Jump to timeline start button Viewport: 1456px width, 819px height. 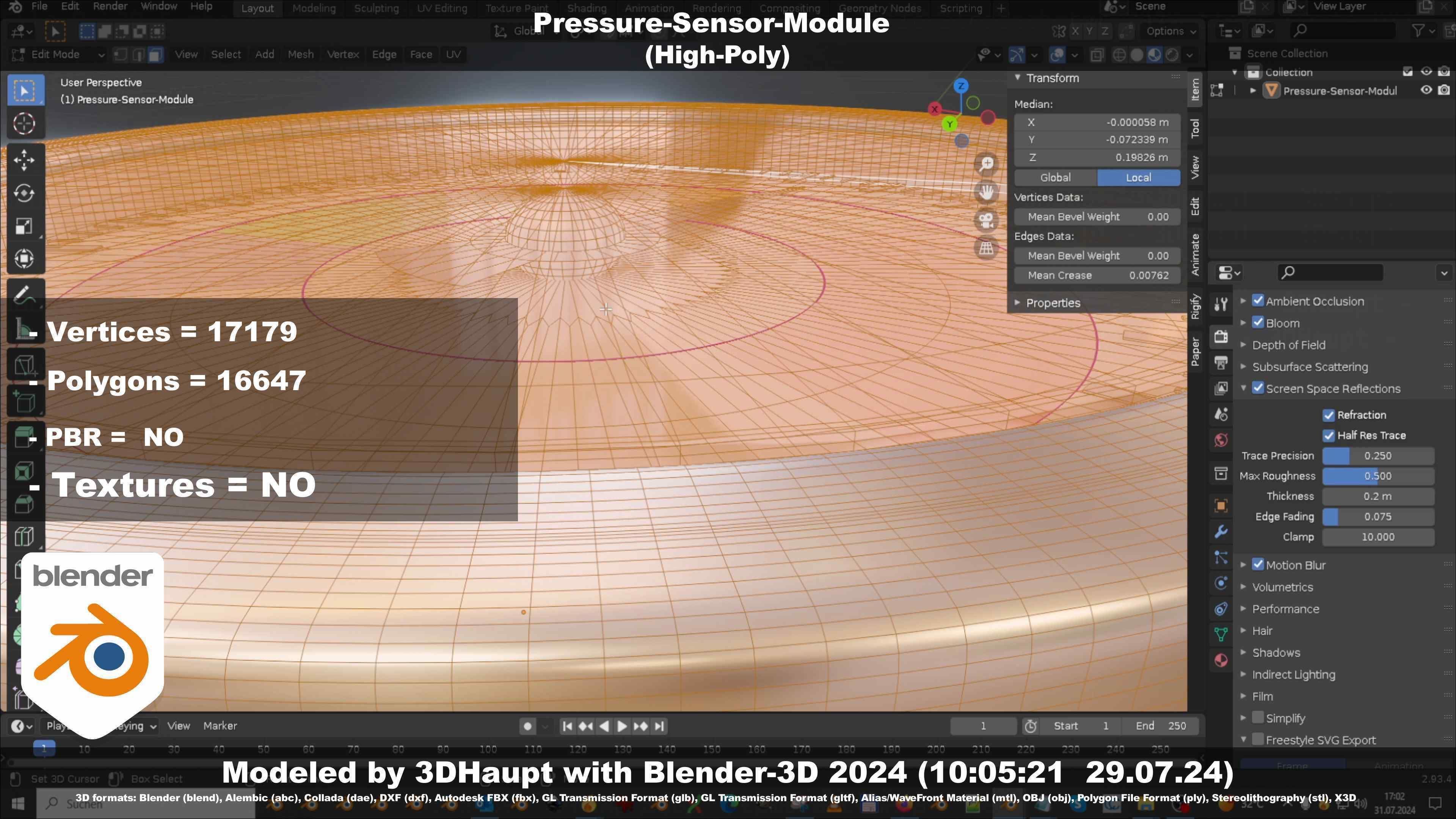point(568,726)
